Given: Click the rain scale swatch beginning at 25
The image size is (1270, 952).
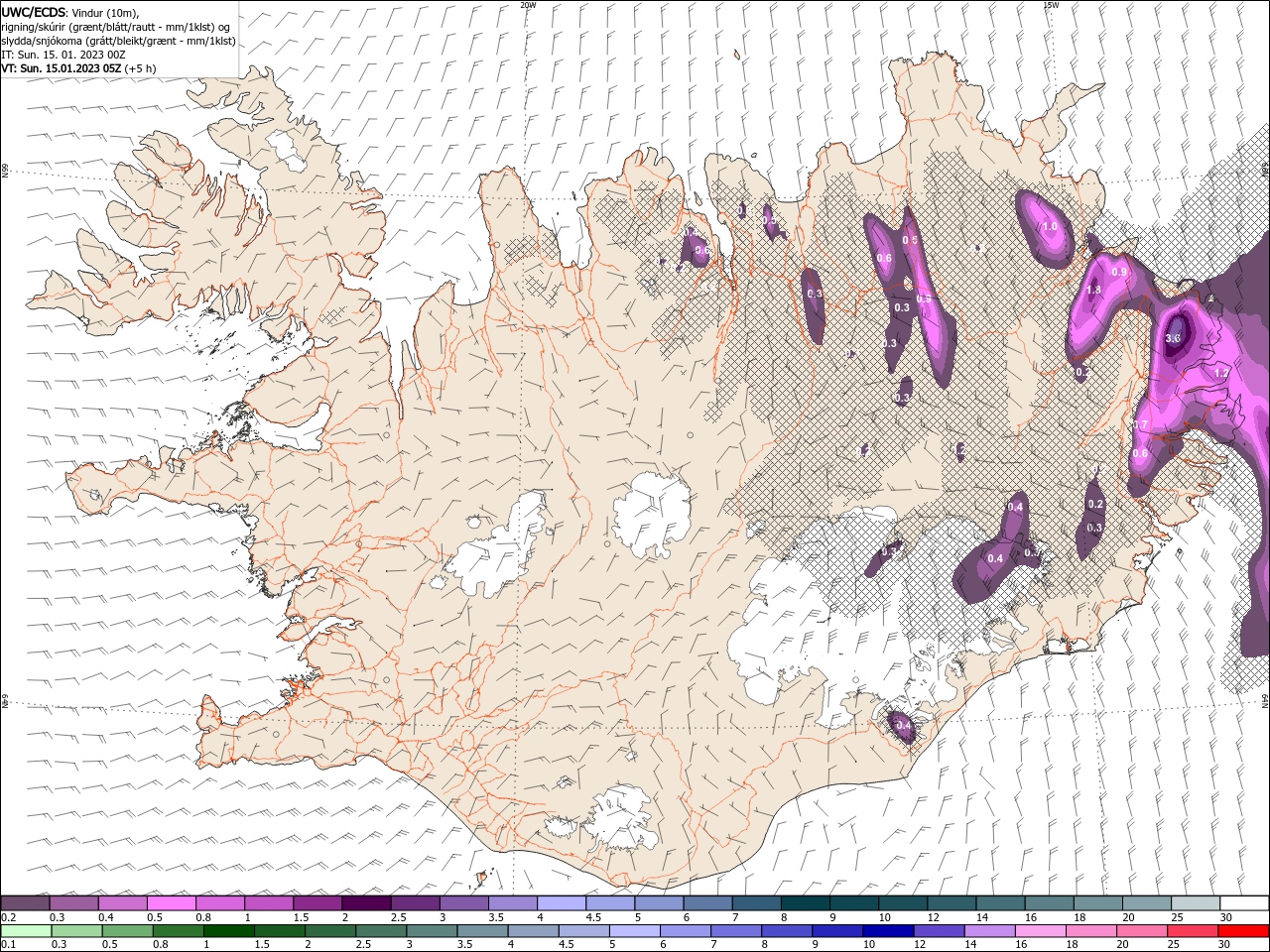Looking at the screenshot, I should (1193, 931).
